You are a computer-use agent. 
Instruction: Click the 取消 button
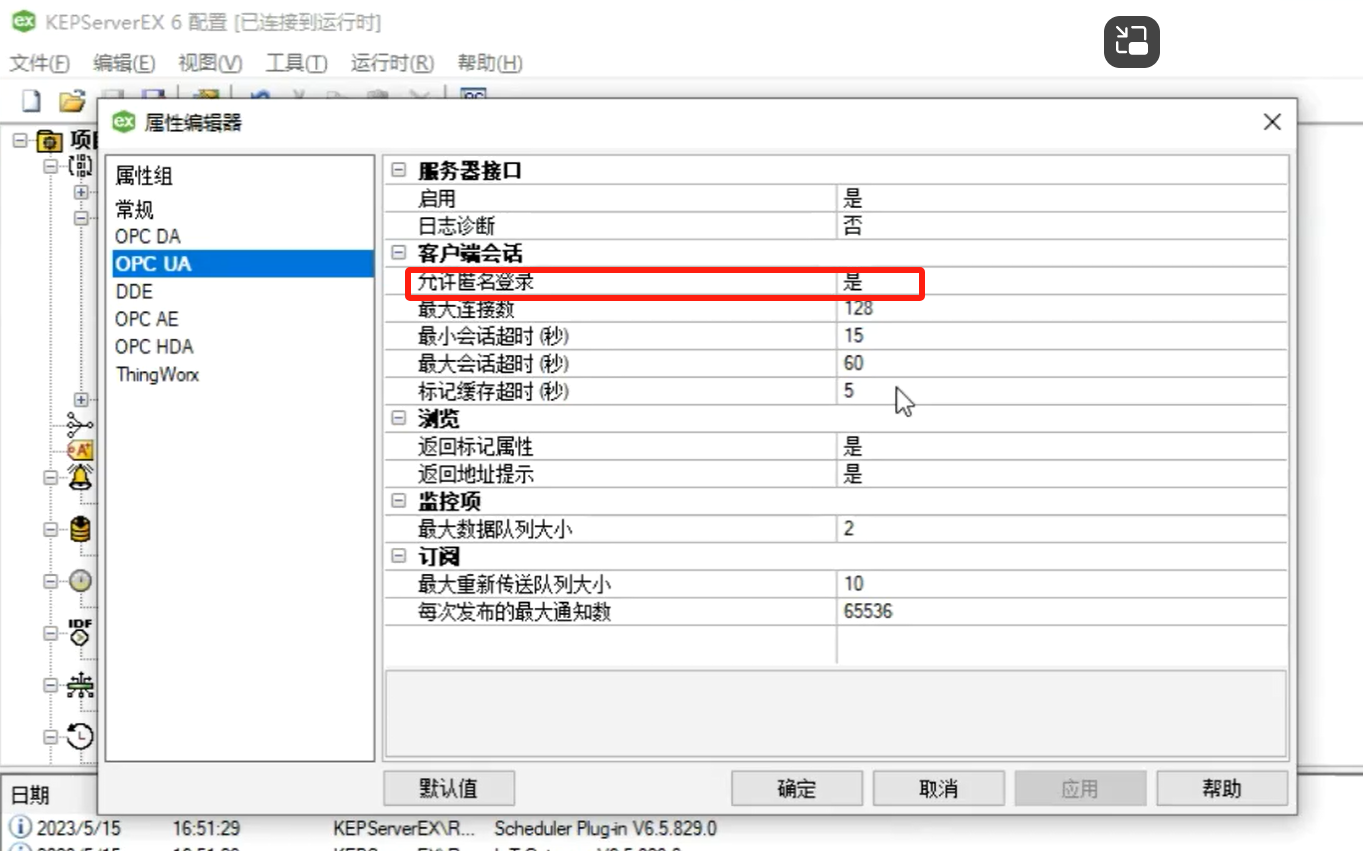pos(939,788)
